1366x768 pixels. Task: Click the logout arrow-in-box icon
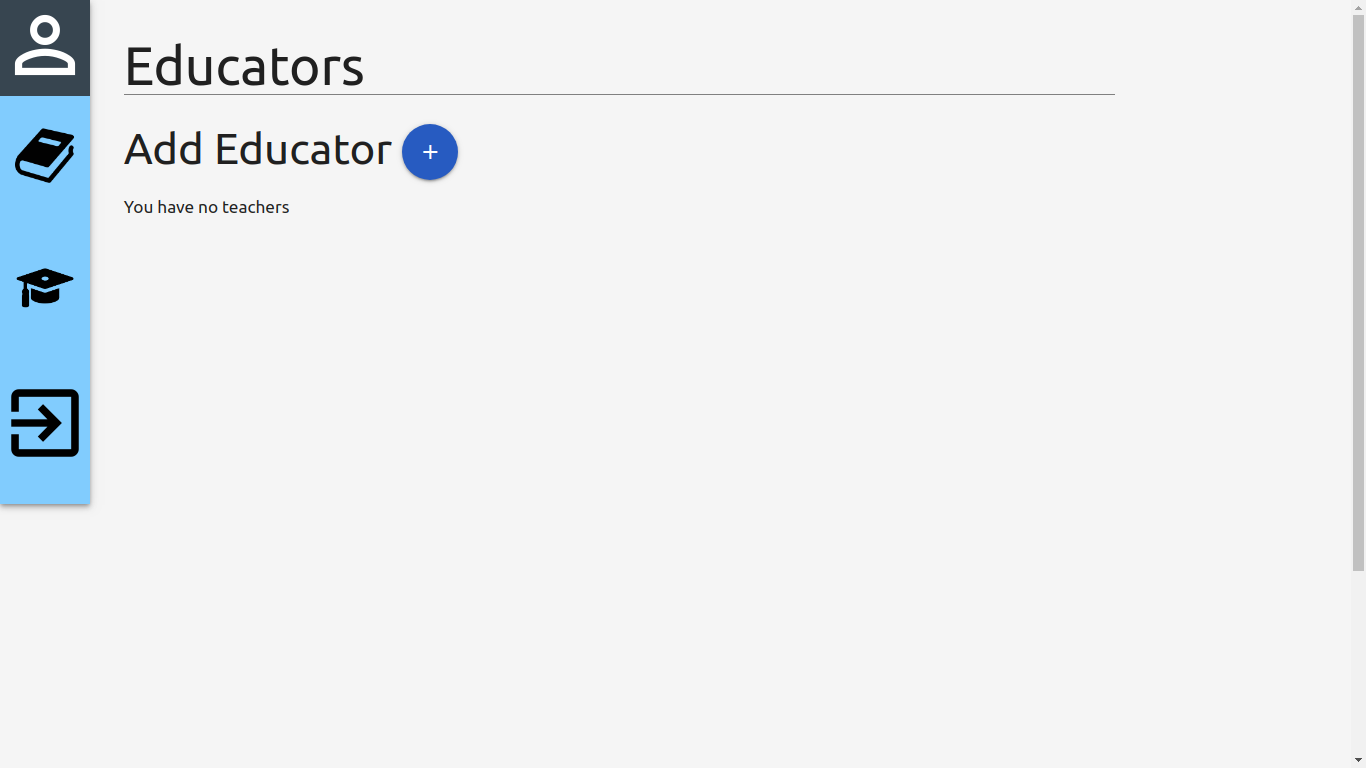click(45, 423)
